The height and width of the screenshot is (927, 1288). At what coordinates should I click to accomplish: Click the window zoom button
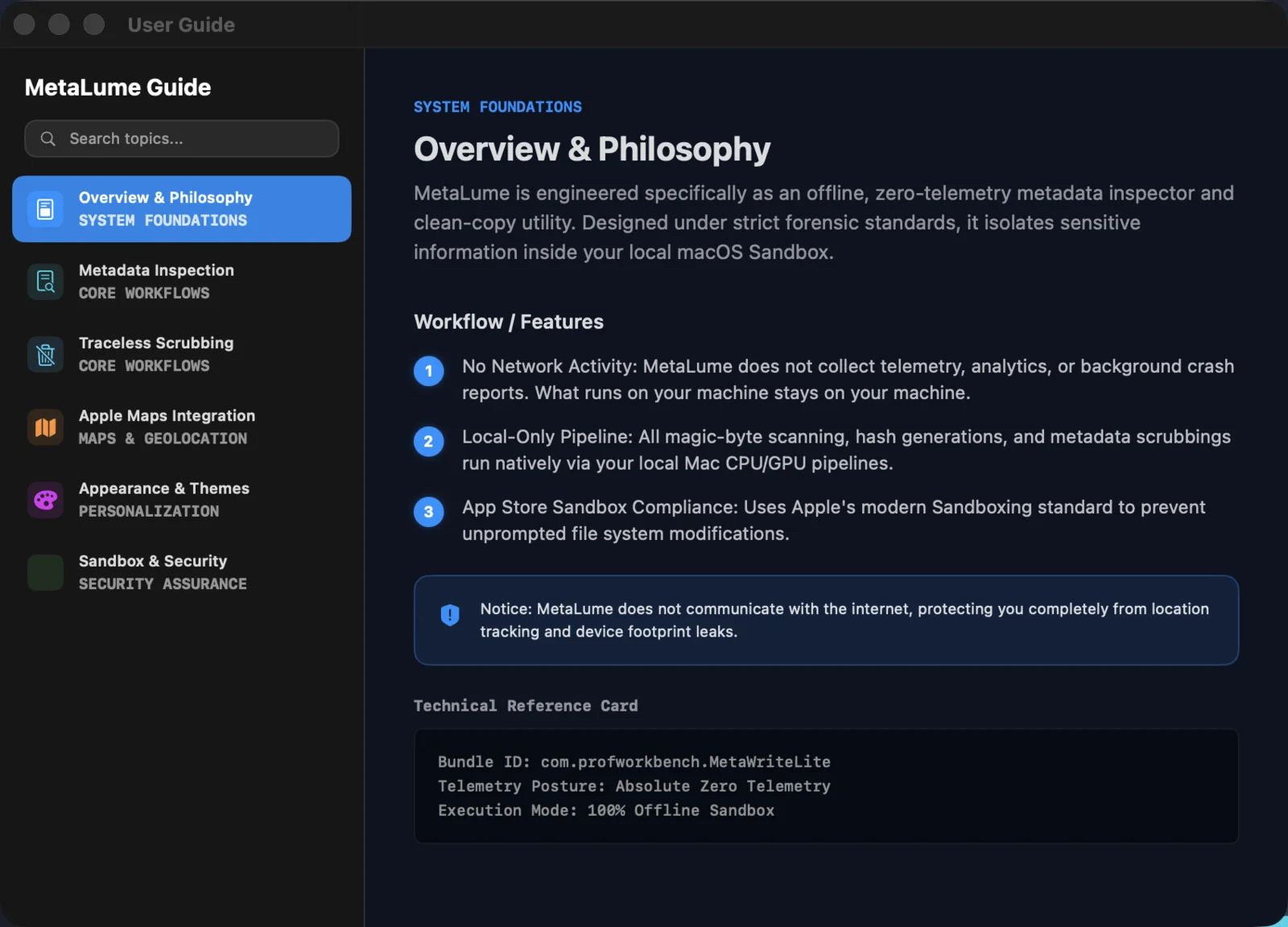coord(94,24)
